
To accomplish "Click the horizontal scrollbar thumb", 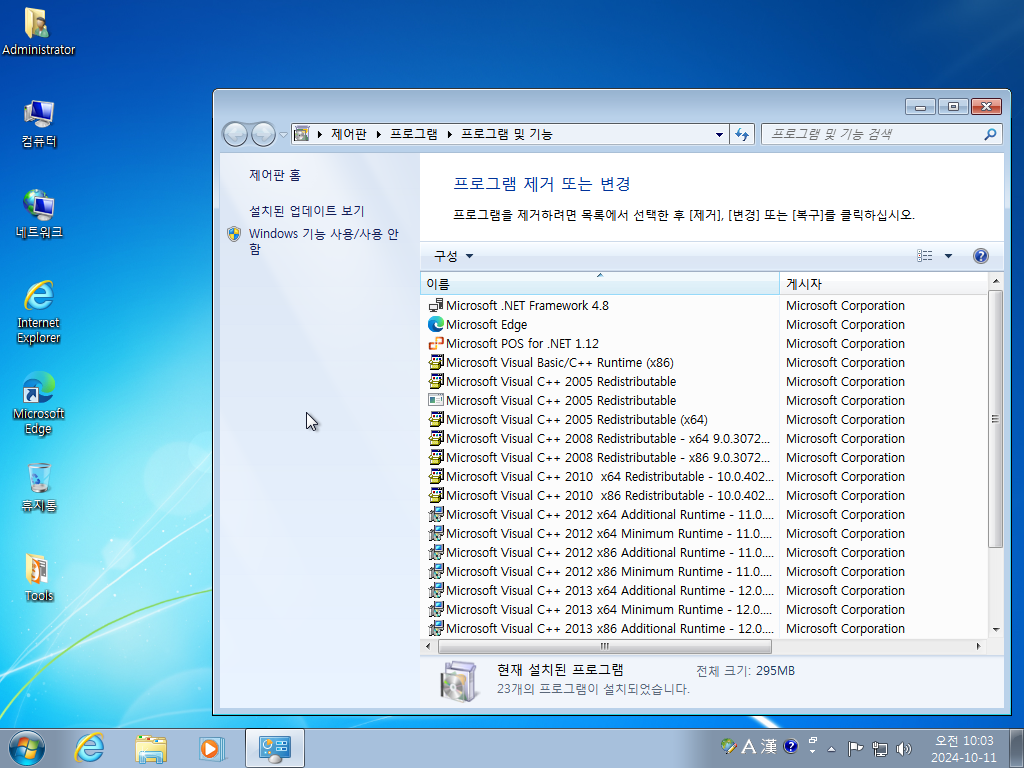I will pos(605,647).
